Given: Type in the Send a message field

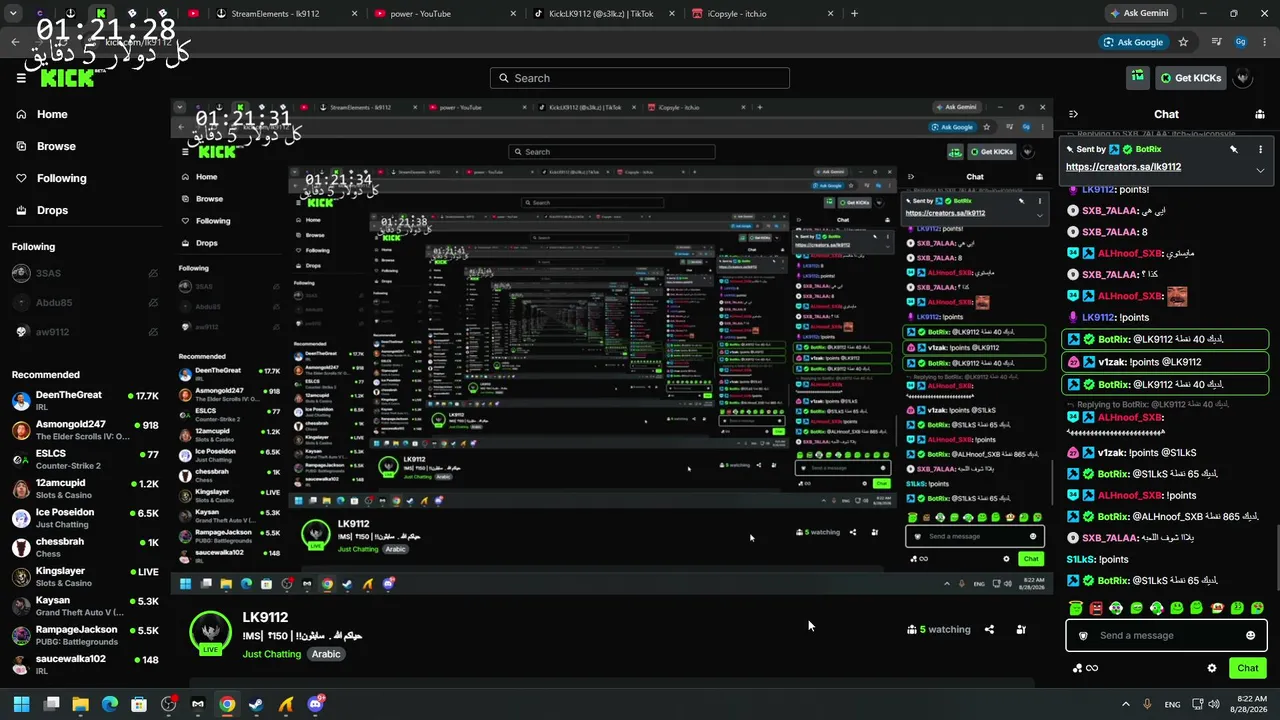Looking at the screenshot, I should coord(1166,635).
